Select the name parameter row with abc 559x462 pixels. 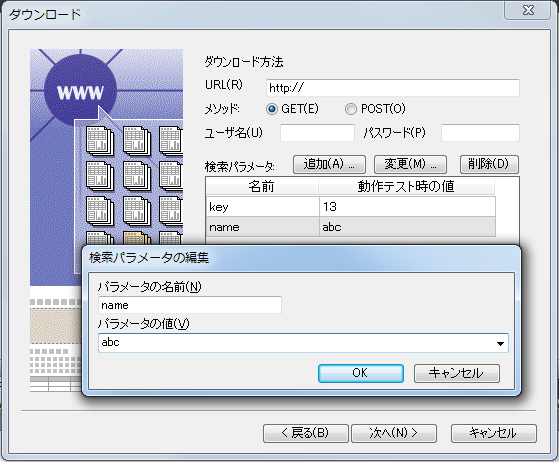pos(350,227)
